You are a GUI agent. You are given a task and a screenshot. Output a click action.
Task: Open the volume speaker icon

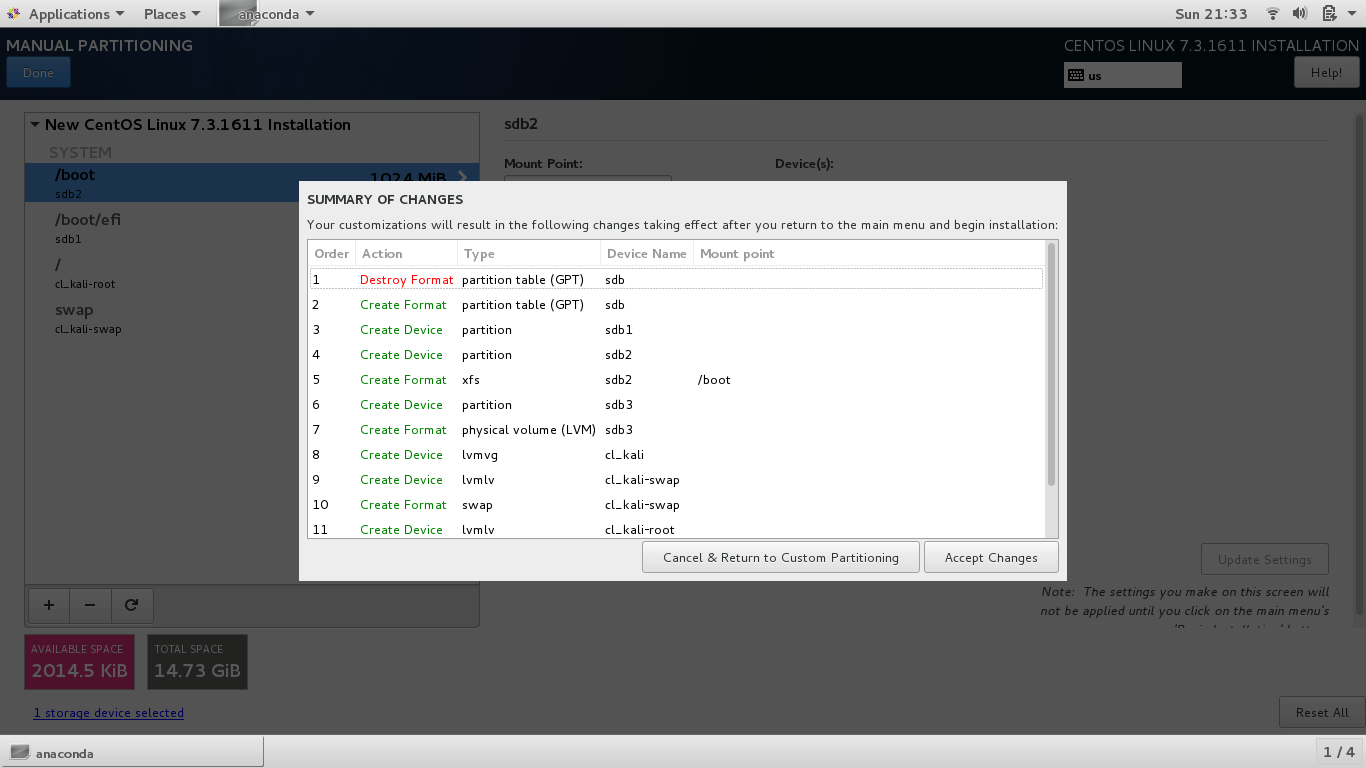tap(1300, 14)
